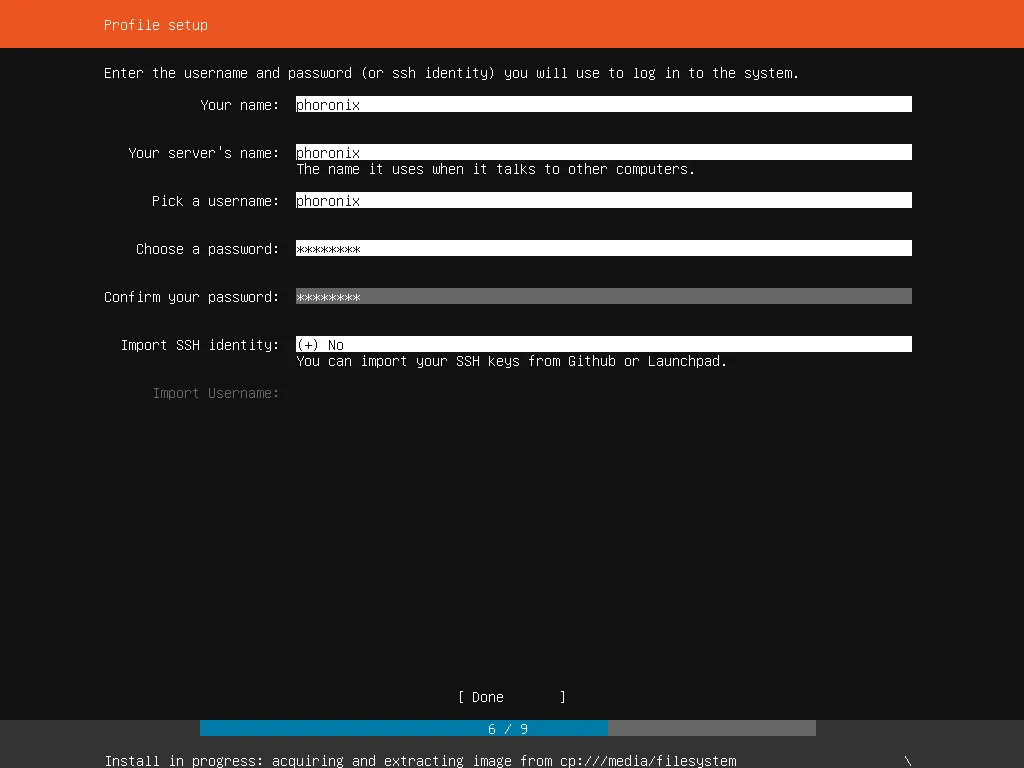
Task: Click the server name hint about other computers
Action: (x=495, y=169)
